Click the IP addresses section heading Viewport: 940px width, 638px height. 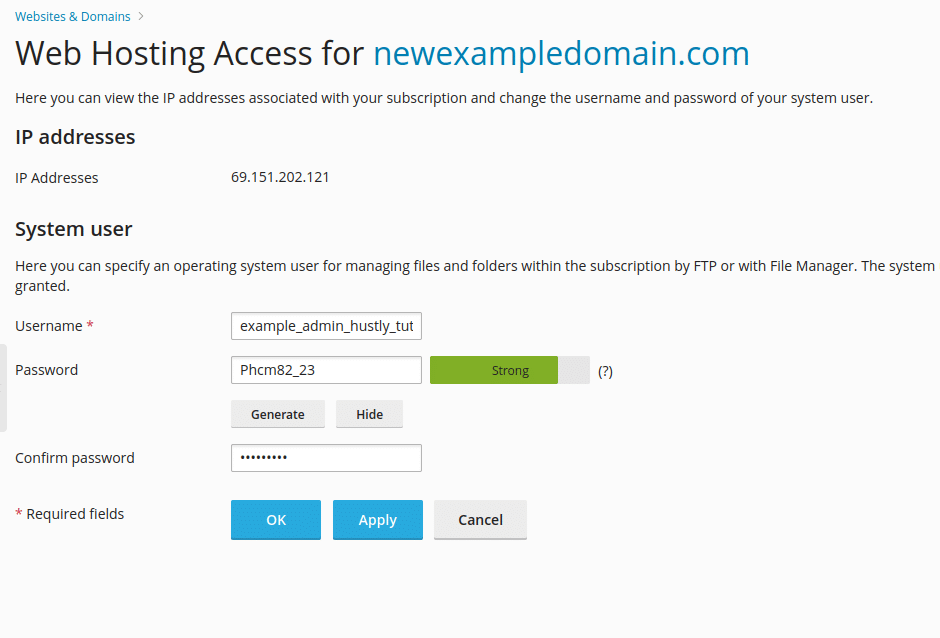(x=75, y=137)
